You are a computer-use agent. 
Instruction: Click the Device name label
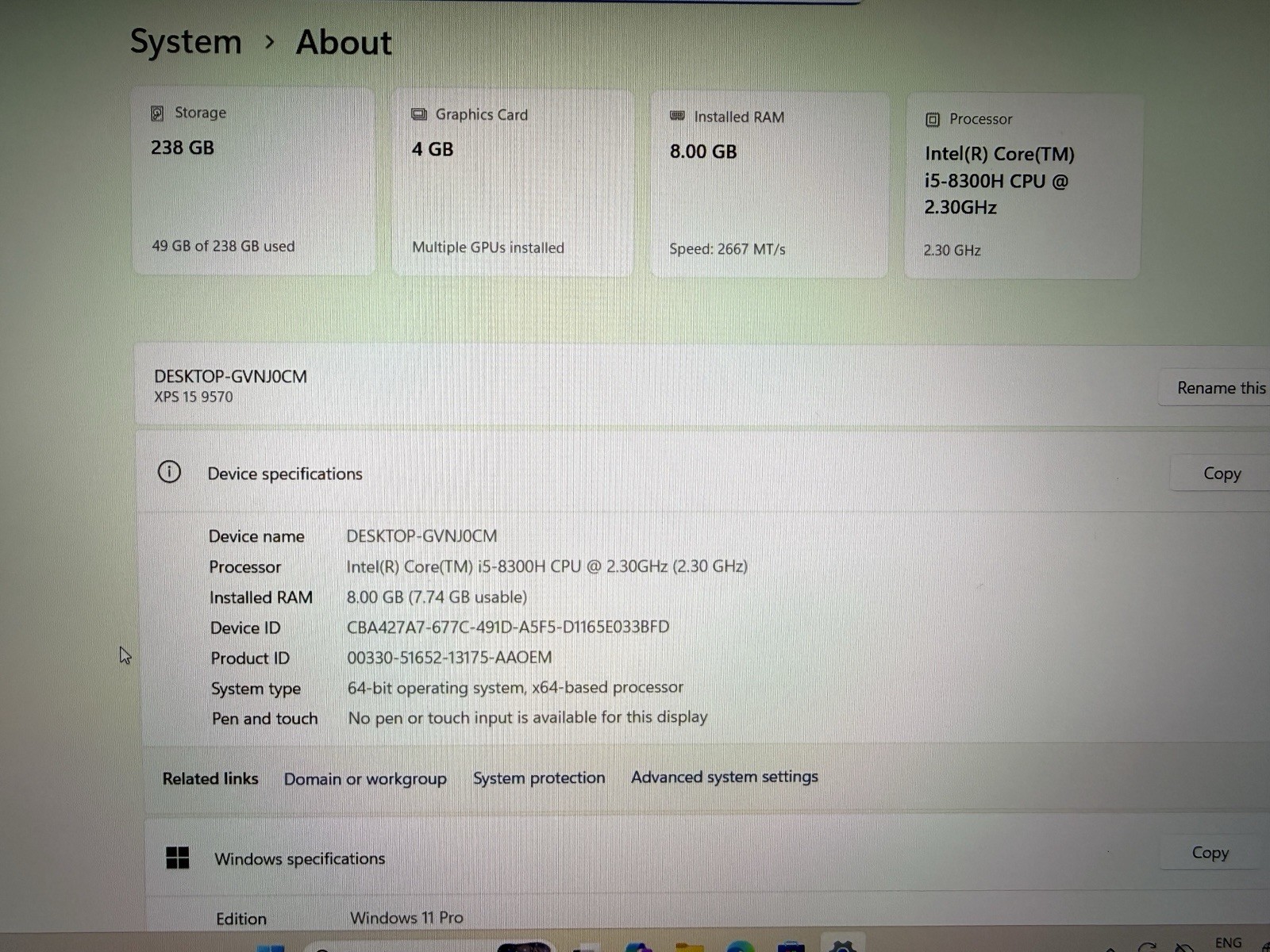[x=256, y=536]
